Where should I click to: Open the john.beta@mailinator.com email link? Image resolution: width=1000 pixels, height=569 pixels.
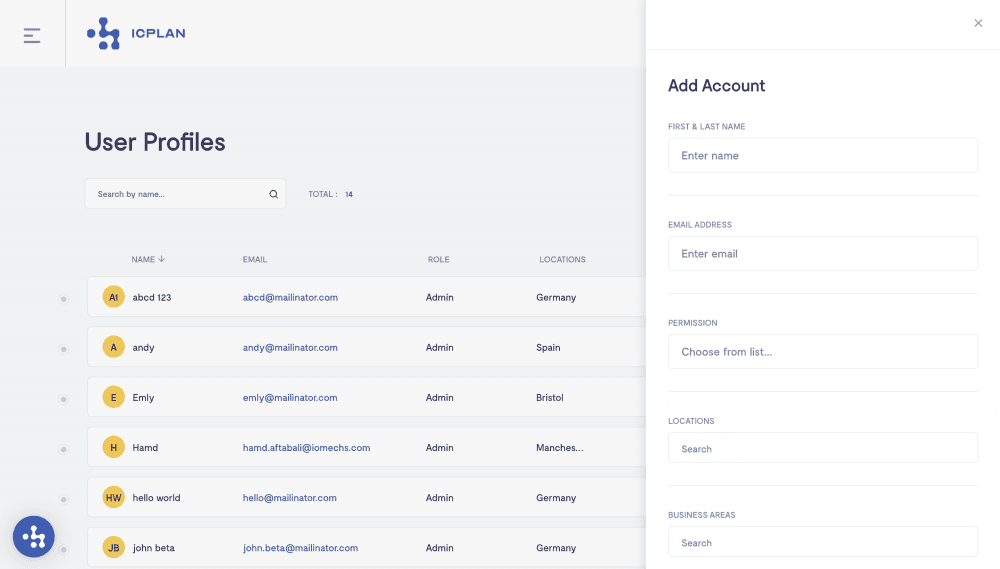pyautogui.click(x=300, y=548)
